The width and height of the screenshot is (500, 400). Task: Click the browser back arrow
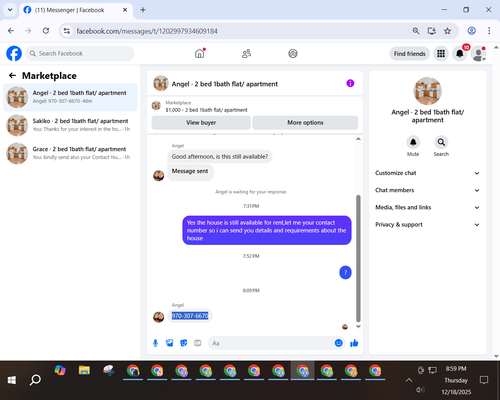(11, 31)
